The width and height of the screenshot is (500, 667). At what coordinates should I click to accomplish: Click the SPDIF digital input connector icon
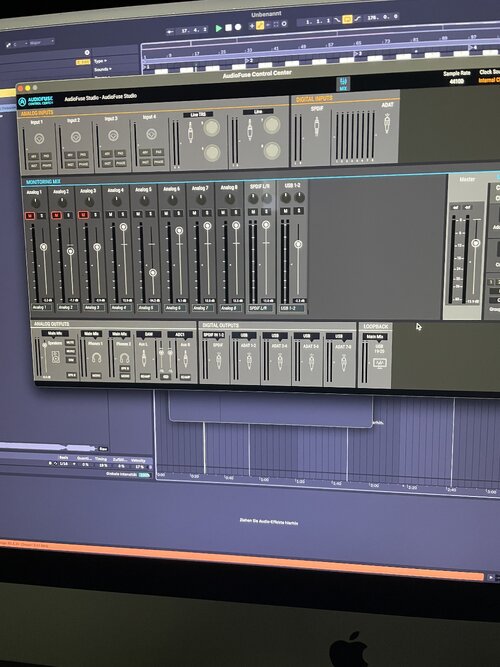tap(316, 126)
